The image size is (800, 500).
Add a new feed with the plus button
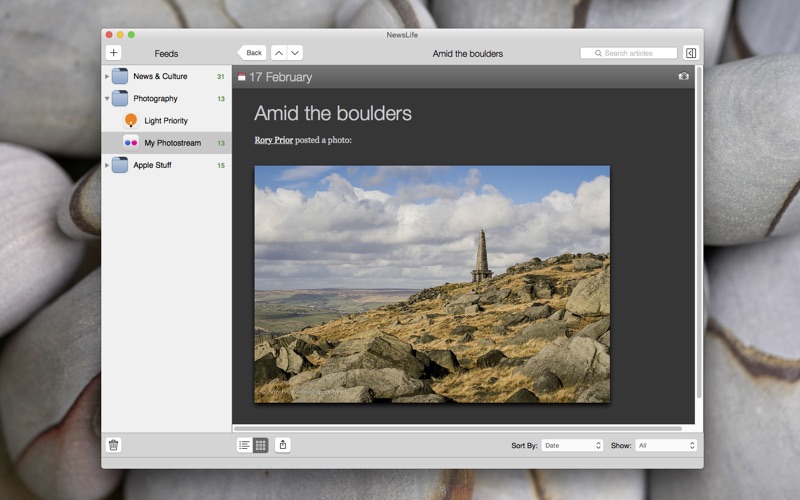[x=113, y=53]
